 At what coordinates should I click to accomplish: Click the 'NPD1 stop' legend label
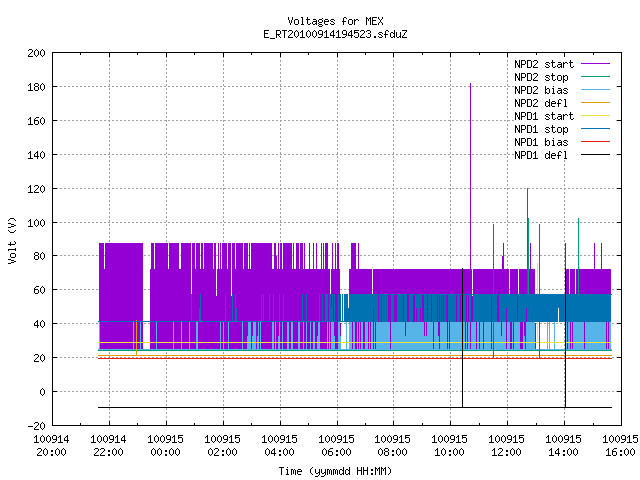[541, 129]
